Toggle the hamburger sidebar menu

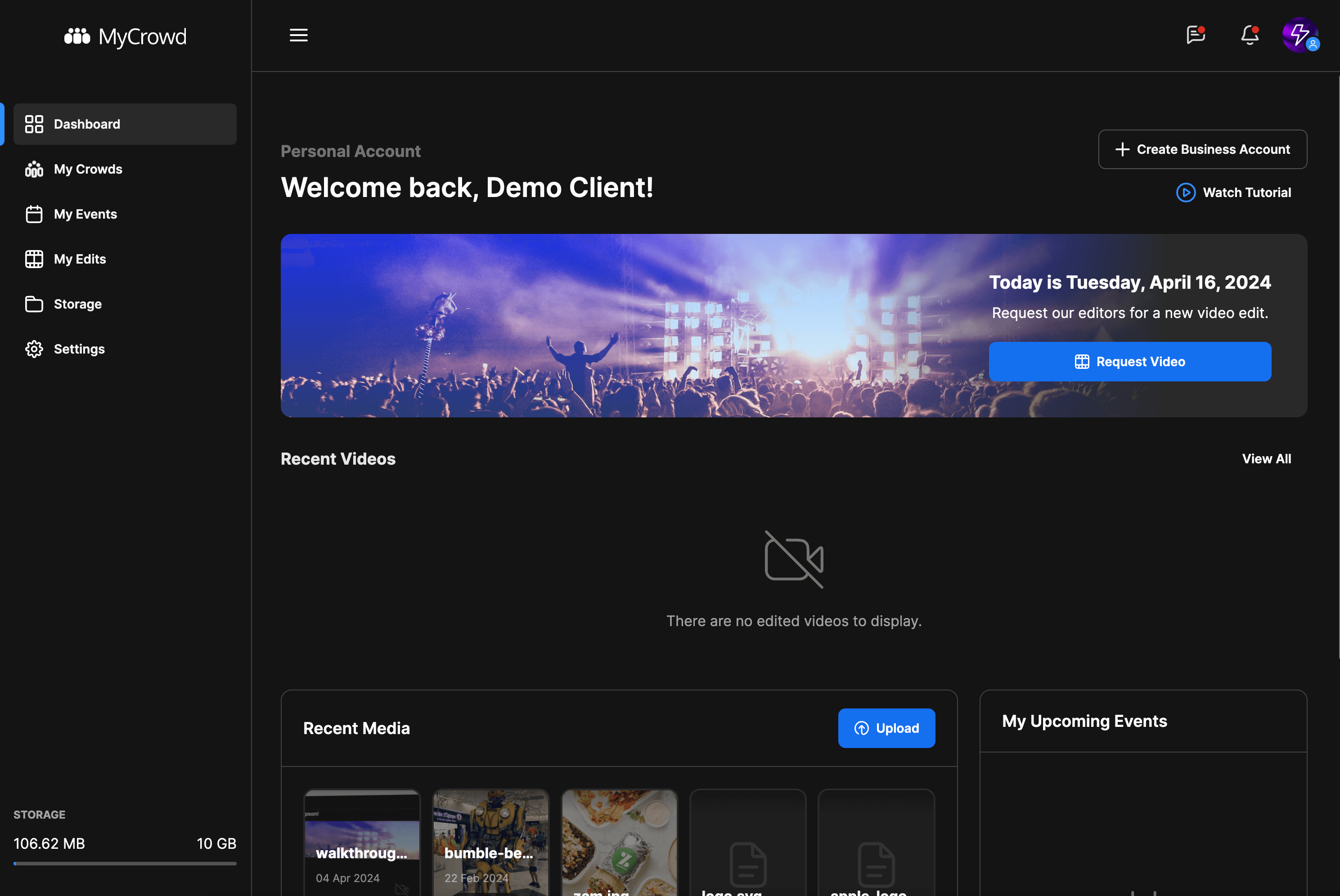tap(298, 36)
